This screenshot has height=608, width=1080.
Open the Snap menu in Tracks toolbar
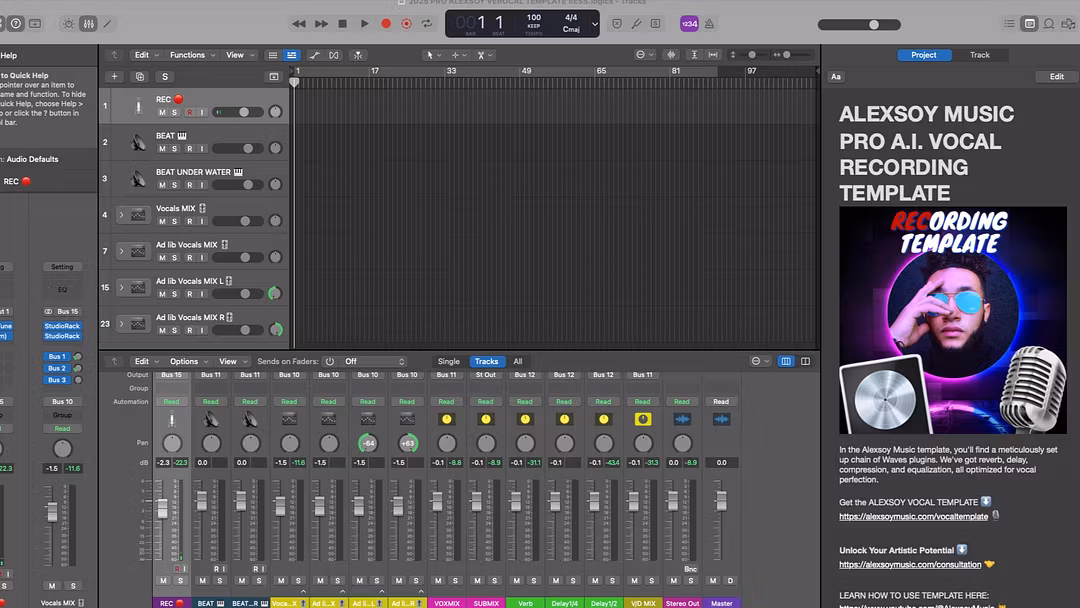(644, 55)
